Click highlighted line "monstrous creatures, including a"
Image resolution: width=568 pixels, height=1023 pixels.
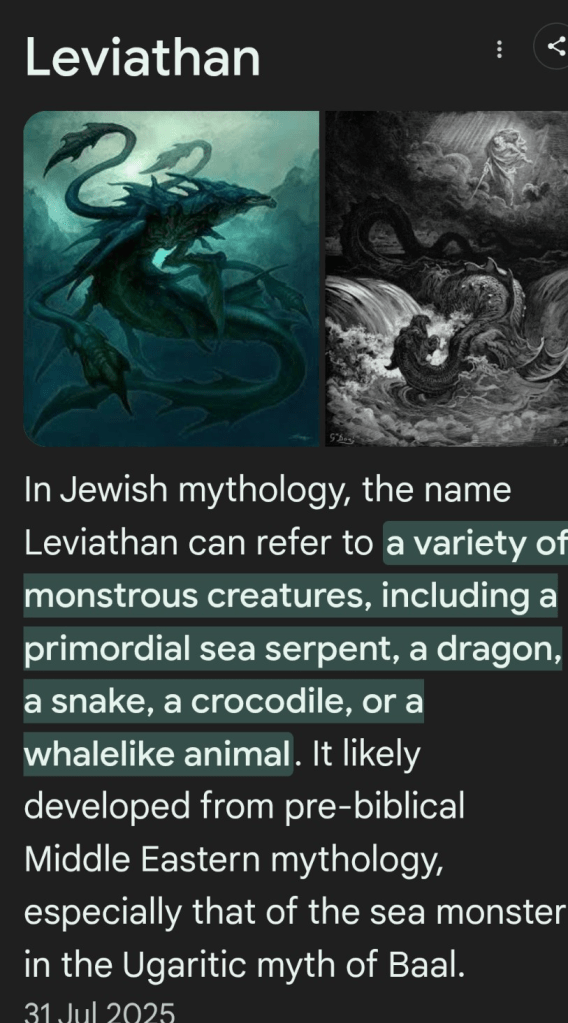291,596
